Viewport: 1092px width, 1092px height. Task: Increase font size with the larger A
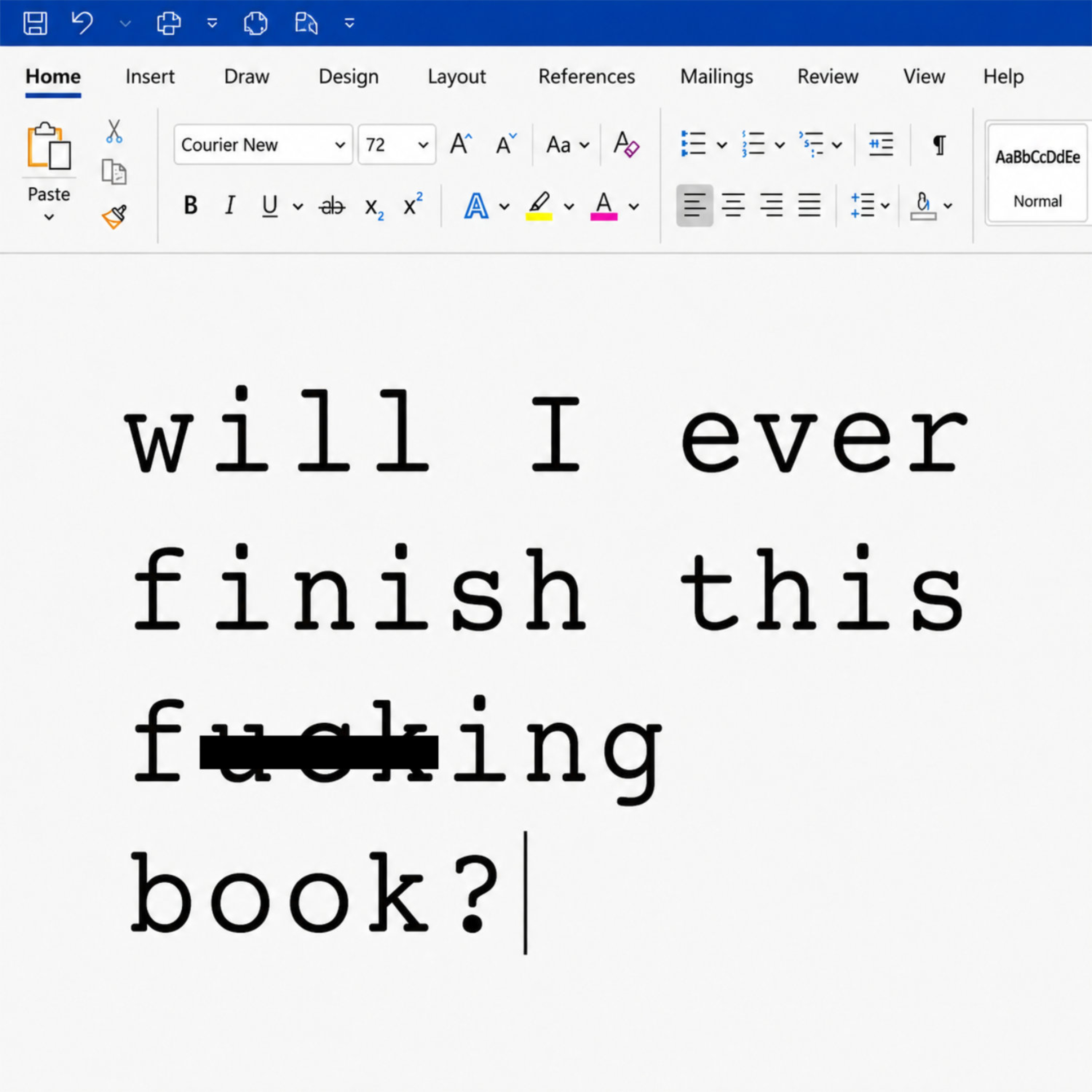461,144
